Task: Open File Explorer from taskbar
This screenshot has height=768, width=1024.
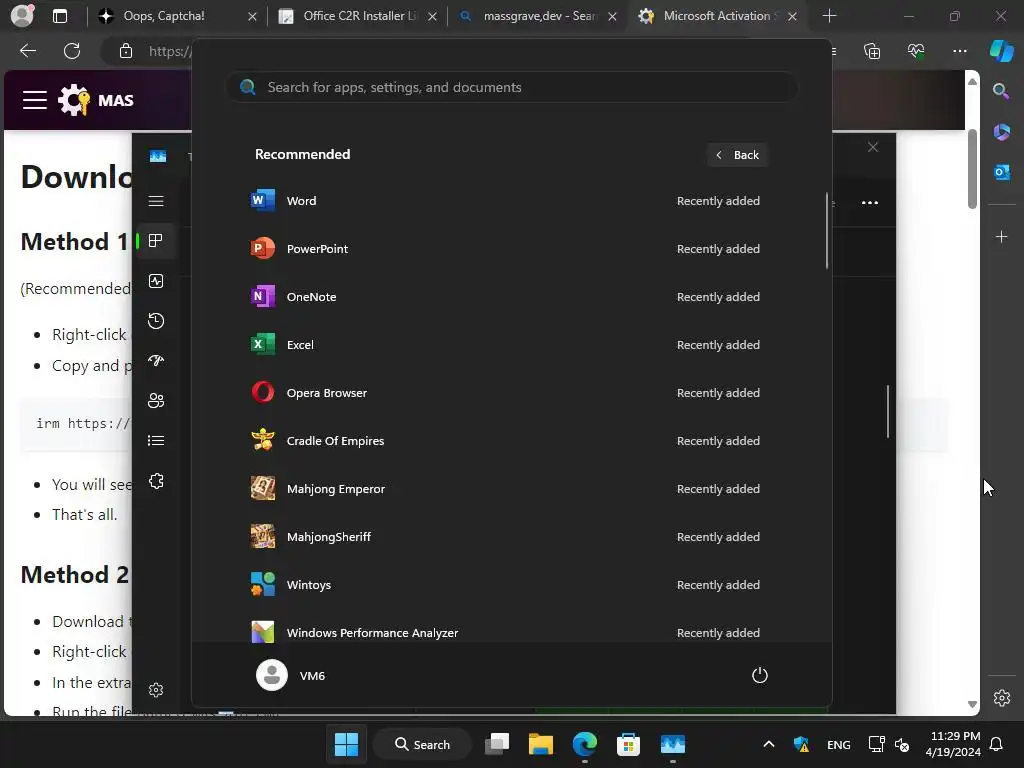Action: pyautogui.click(x=541, y=744)
